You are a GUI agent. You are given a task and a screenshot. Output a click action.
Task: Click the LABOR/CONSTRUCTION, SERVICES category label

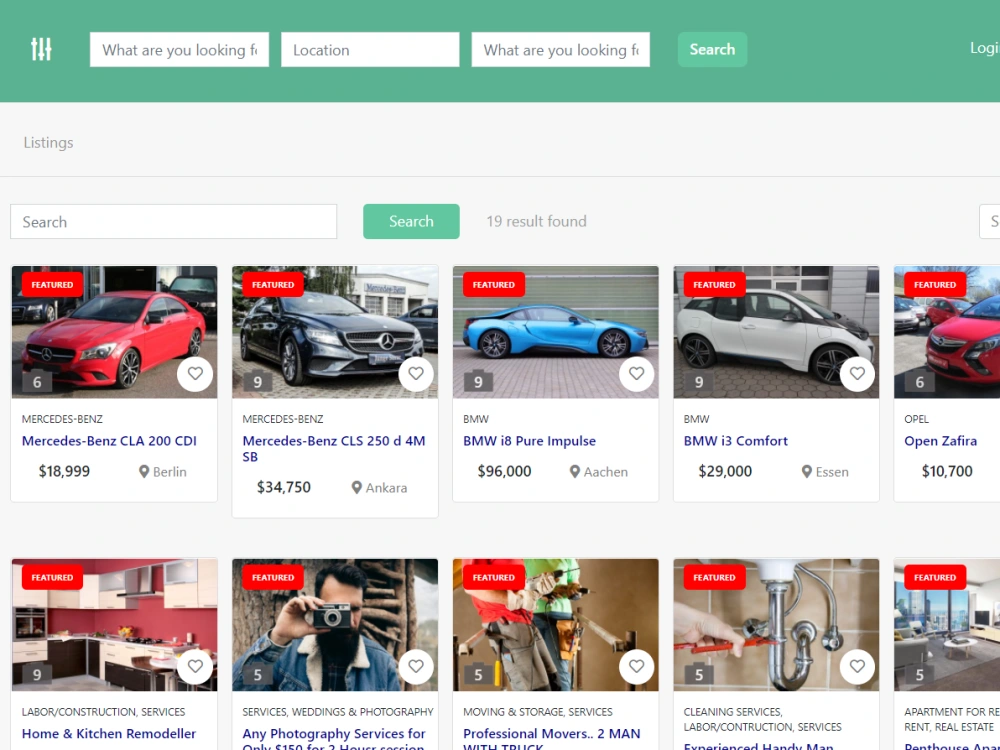pos(103,712)
